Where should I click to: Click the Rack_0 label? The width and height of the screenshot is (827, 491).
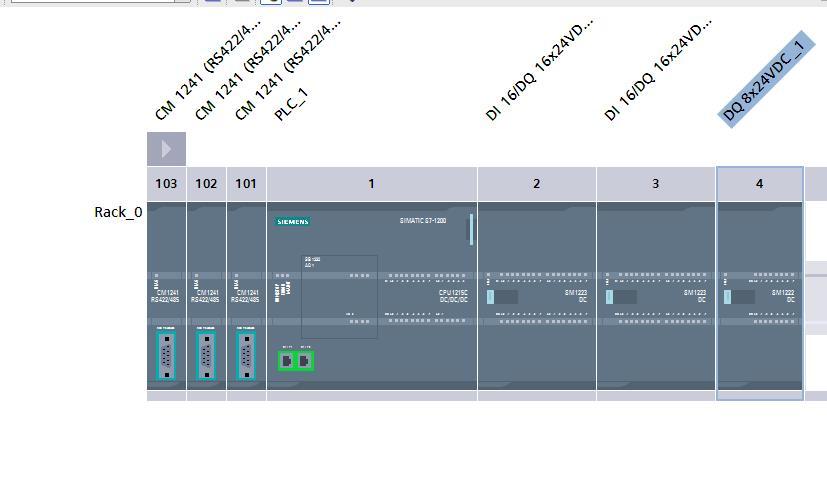(118, 212)
